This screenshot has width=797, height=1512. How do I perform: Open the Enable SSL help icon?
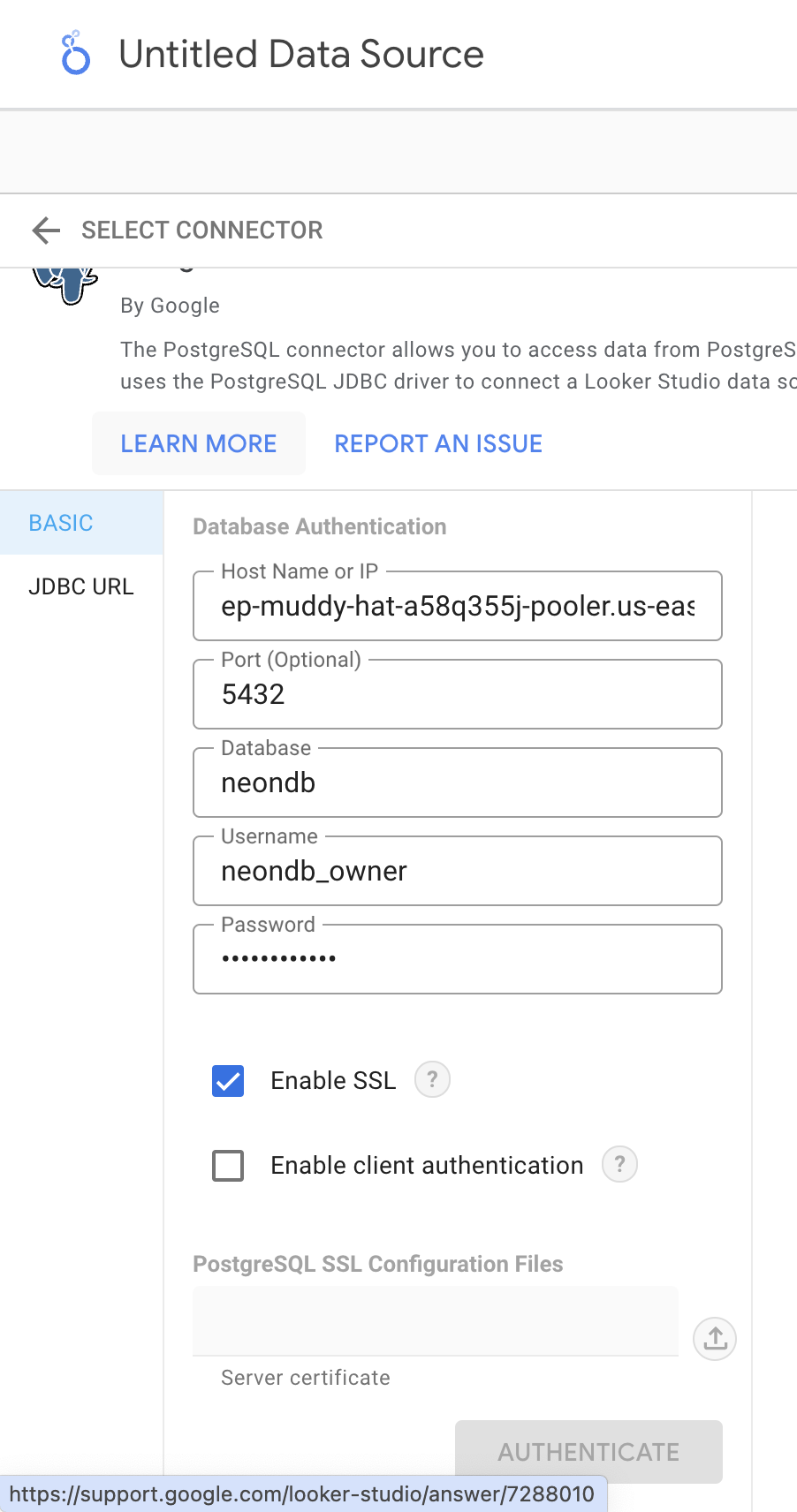(432, 1079)
